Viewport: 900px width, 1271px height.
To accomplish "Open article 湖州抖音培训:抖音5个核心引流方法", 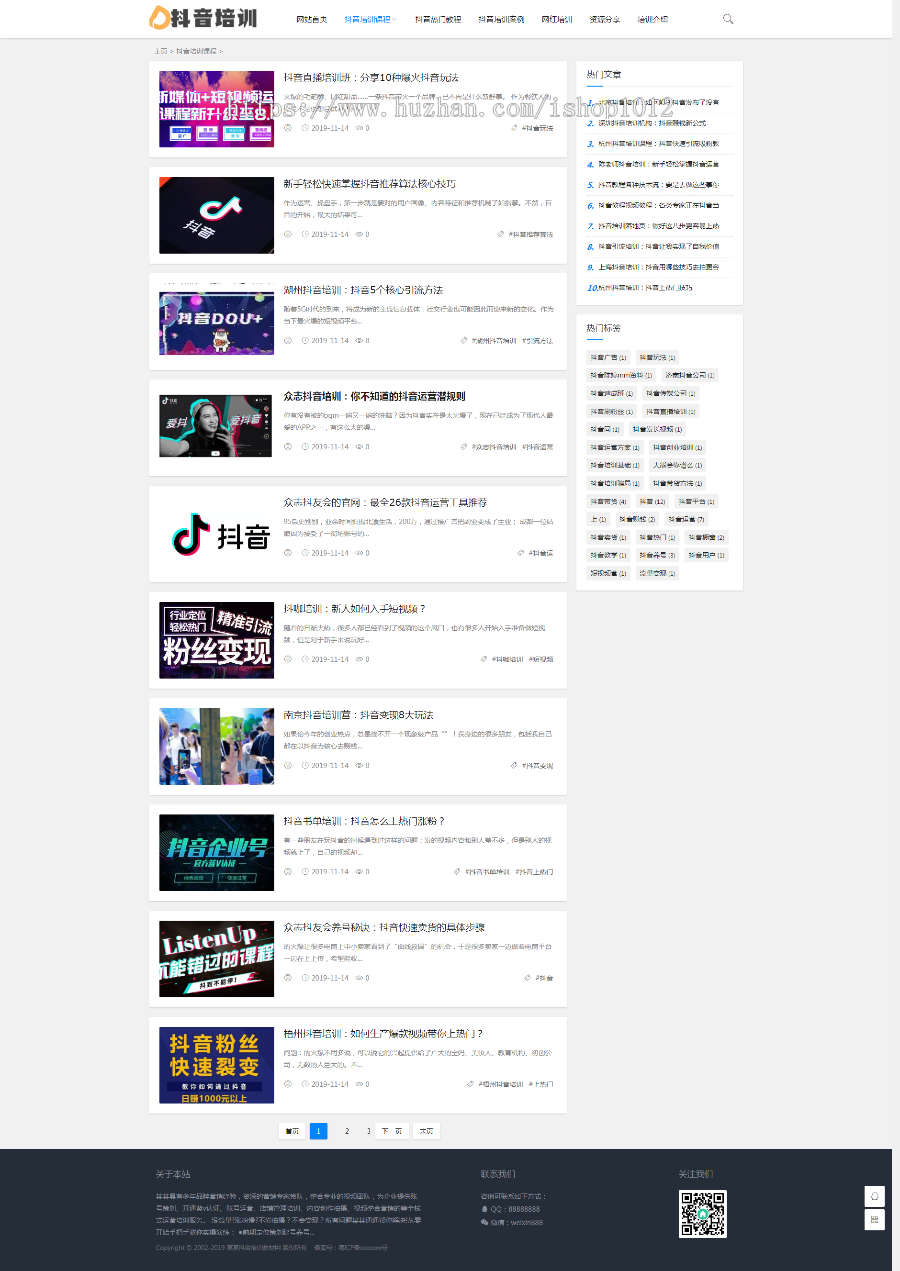I will pyautogui.click(x=363, y=289).
